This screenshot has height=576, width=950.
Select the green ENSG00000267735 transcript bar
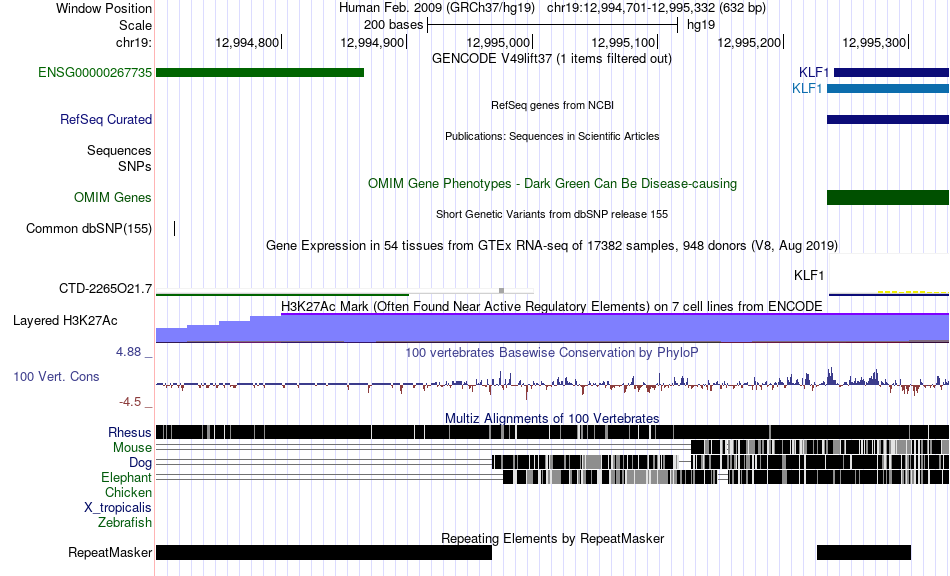(x=260, y=73)
